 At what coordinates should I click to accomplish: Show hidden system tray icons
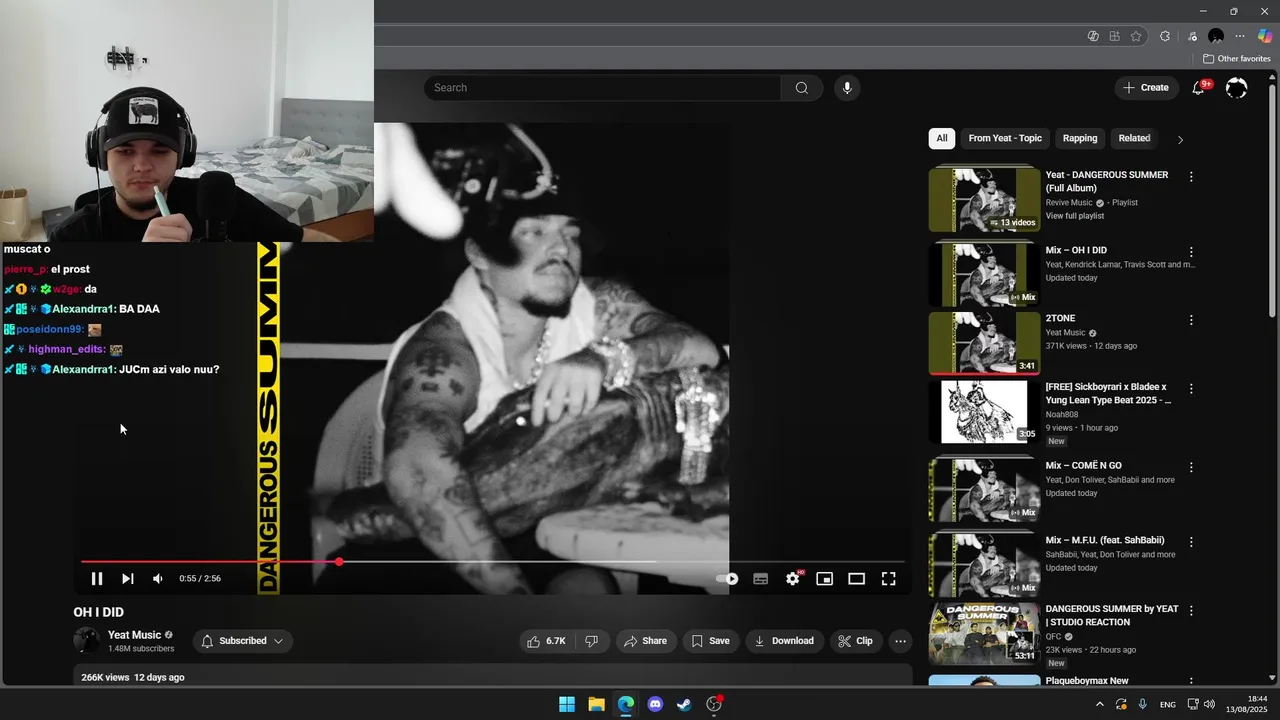coord(1100,704)
